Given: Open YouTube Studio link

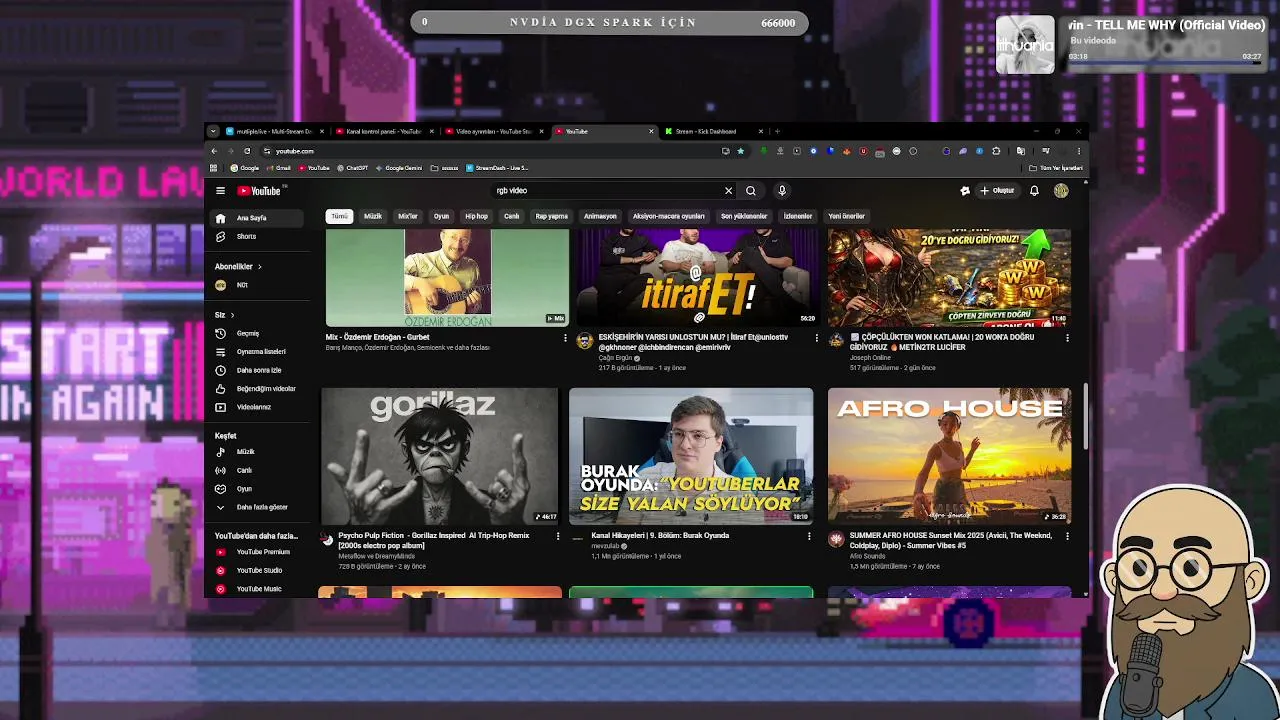Looking at the screenshot, I should tap(258, 570).
